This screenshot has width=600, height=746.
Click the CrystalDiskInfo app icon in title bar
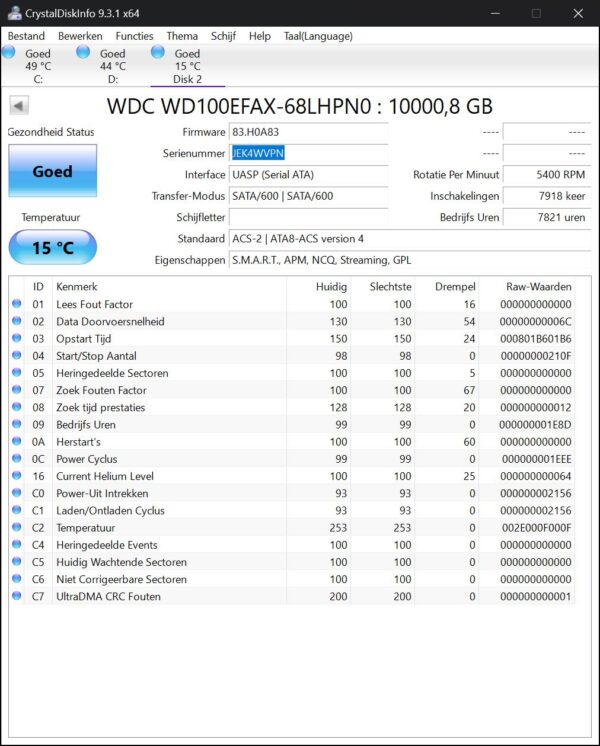coord(14,13)
